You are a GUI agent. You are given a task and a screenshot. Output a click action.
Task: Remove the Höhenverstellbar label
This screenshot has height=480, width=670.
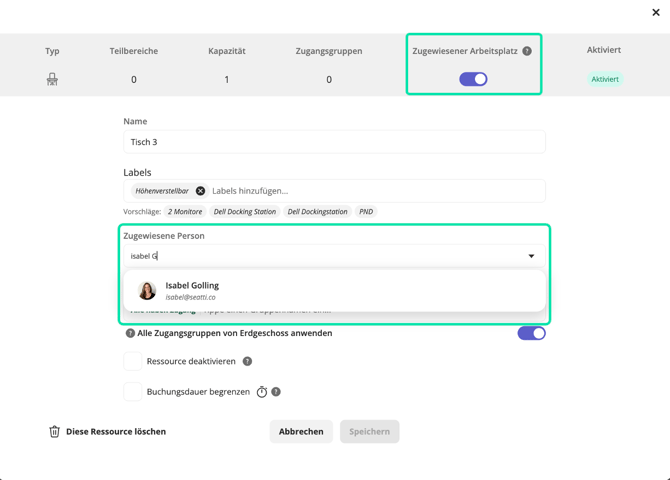[x=200, y=191]
